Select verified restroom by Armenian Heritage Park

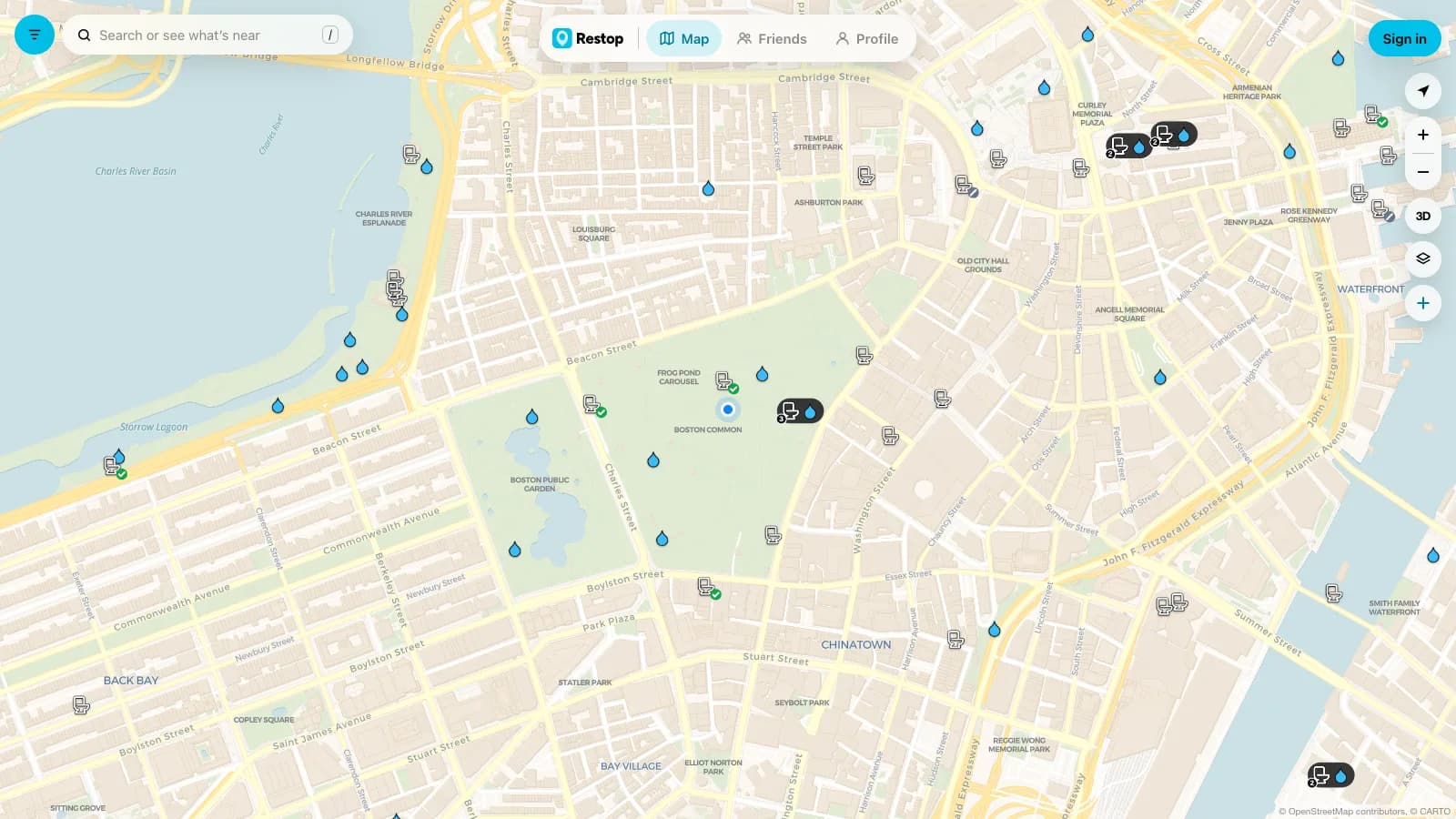pyautogui.click(x=1375, y=116)
